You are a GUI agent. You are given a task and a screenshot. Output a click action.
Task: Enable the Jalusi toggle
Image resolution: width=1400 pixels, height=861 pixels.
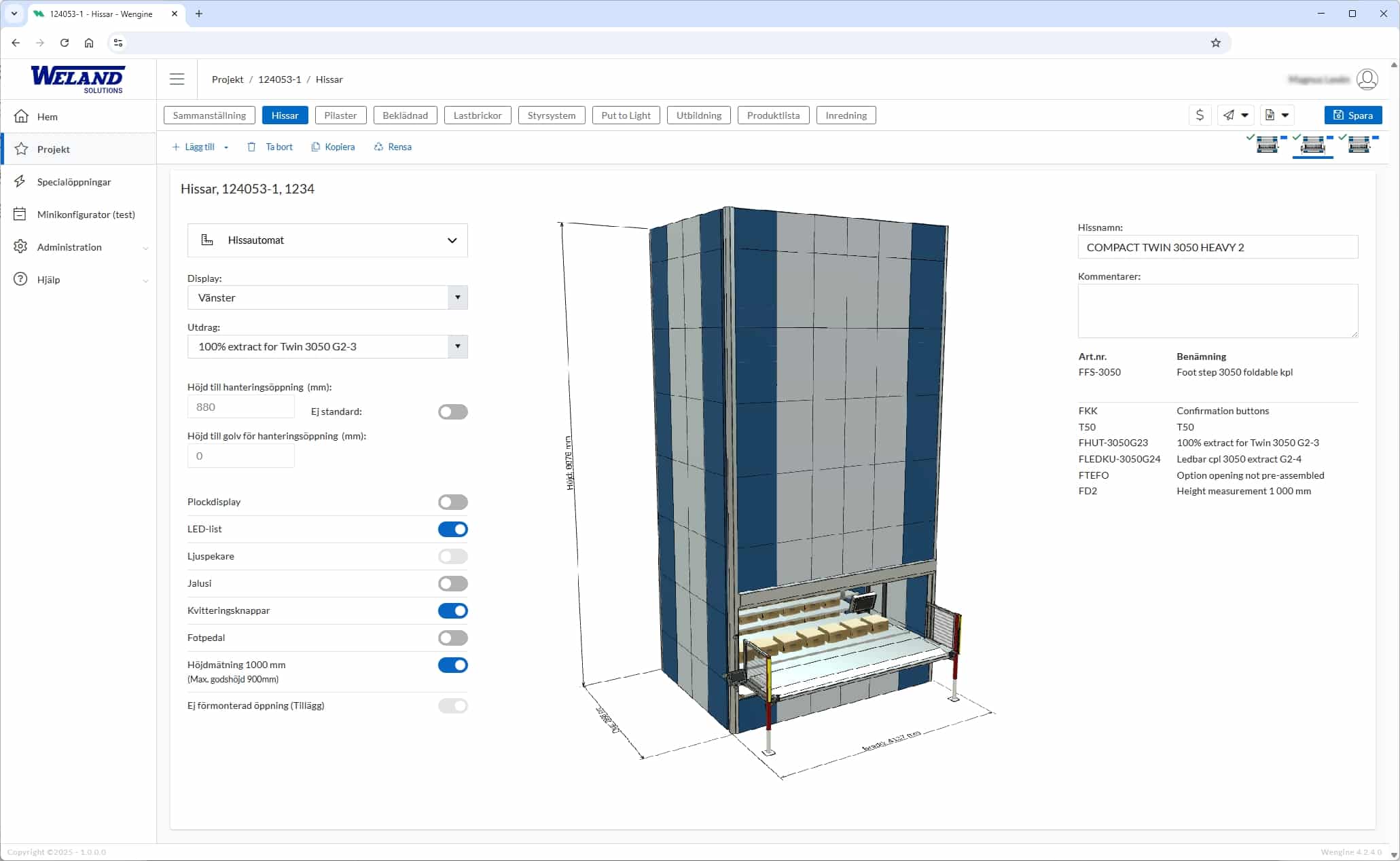click(453, 583)
